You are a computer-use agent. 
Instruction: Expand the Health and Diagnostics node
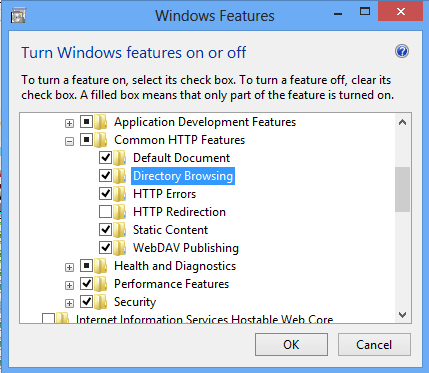(x=69, y=268)
